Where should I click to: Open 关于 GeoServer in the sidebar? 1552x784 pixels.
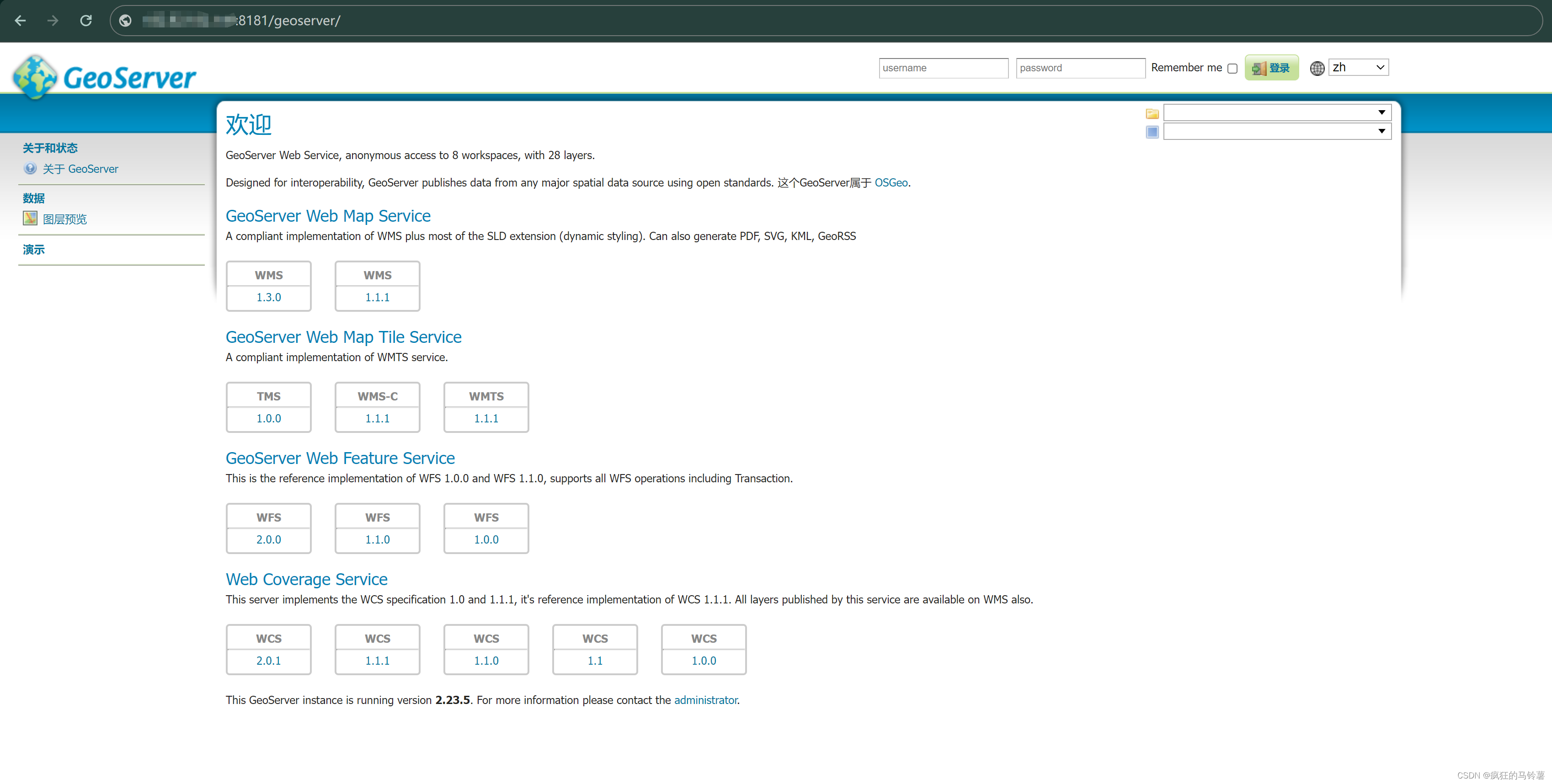[x=80, y=169]
